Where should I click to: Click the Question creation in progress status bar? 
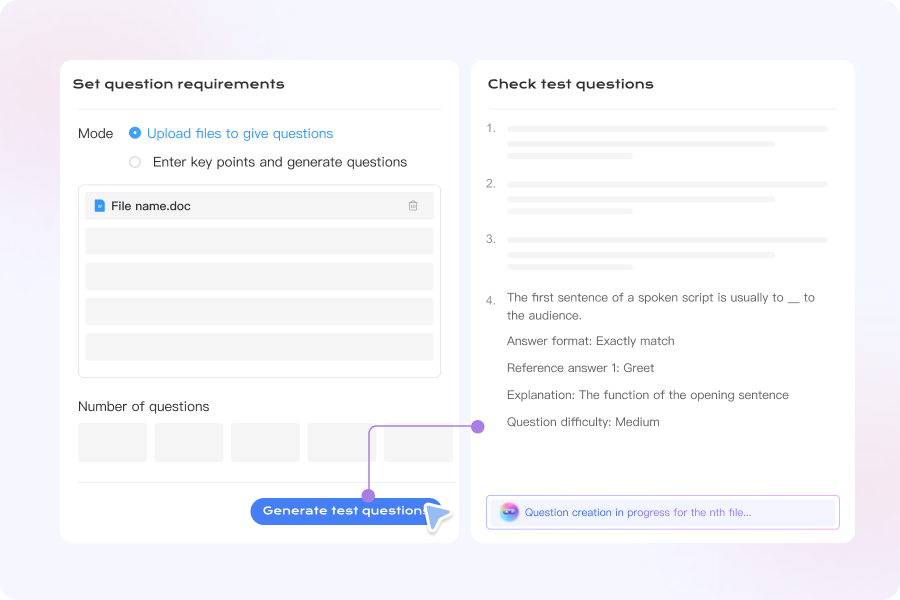[x=663, y=512]
